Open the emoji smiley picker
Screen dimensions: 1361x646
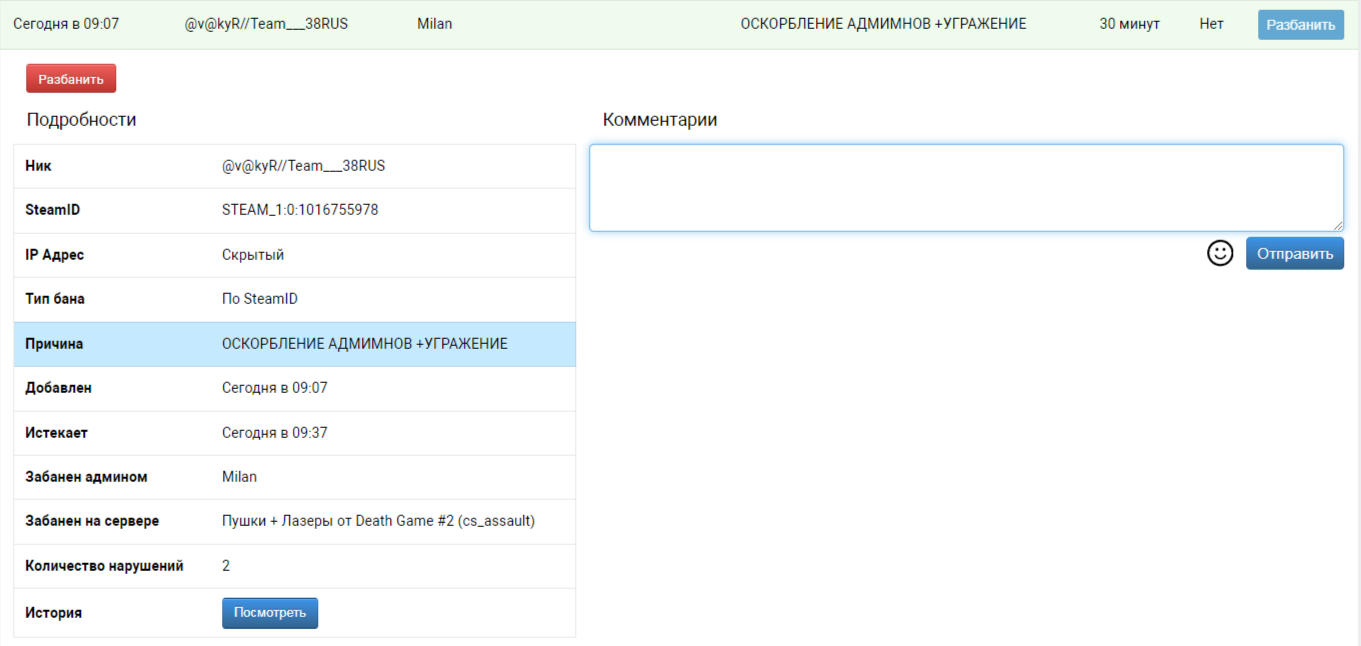(1220, 253)
